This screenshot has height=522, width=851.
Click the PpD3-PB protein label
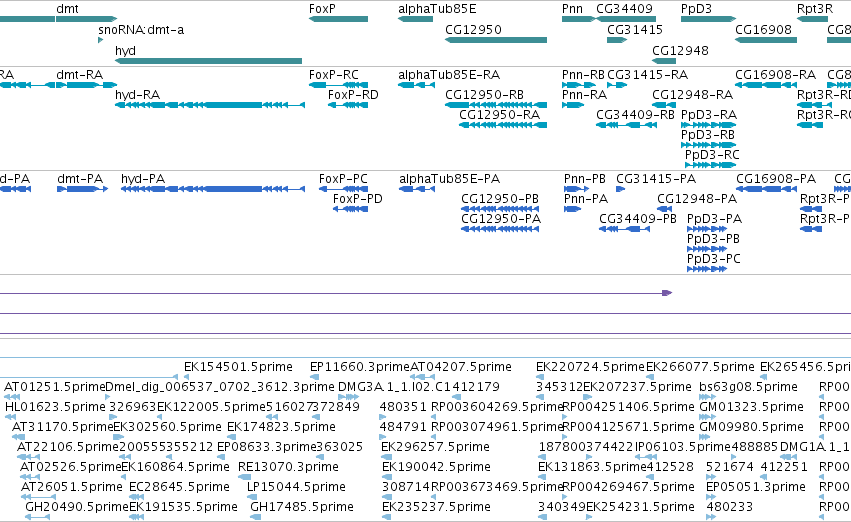tap(713, 239)
